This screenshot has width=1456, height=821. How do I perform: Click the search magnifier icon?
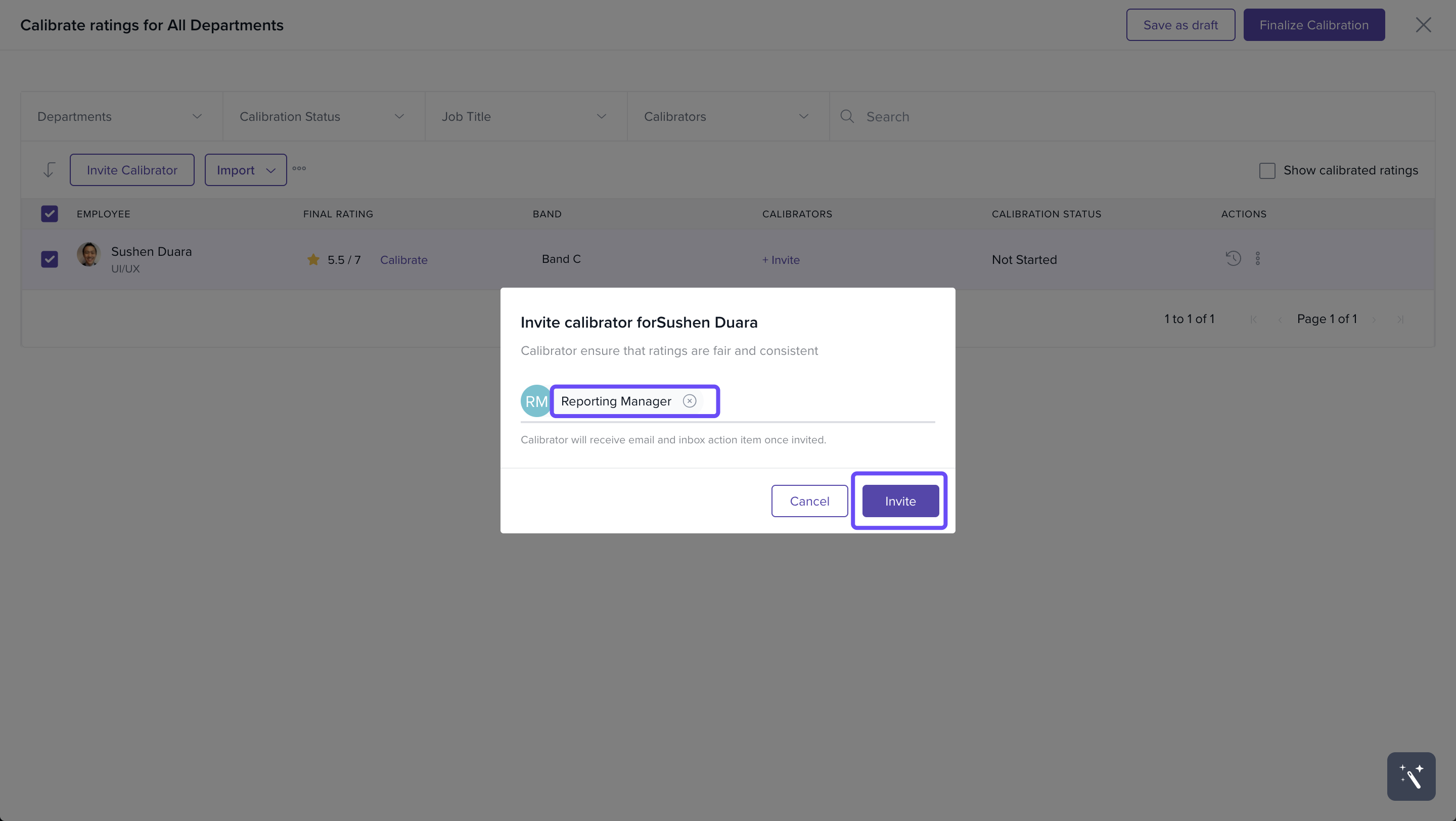click(847, 116)
